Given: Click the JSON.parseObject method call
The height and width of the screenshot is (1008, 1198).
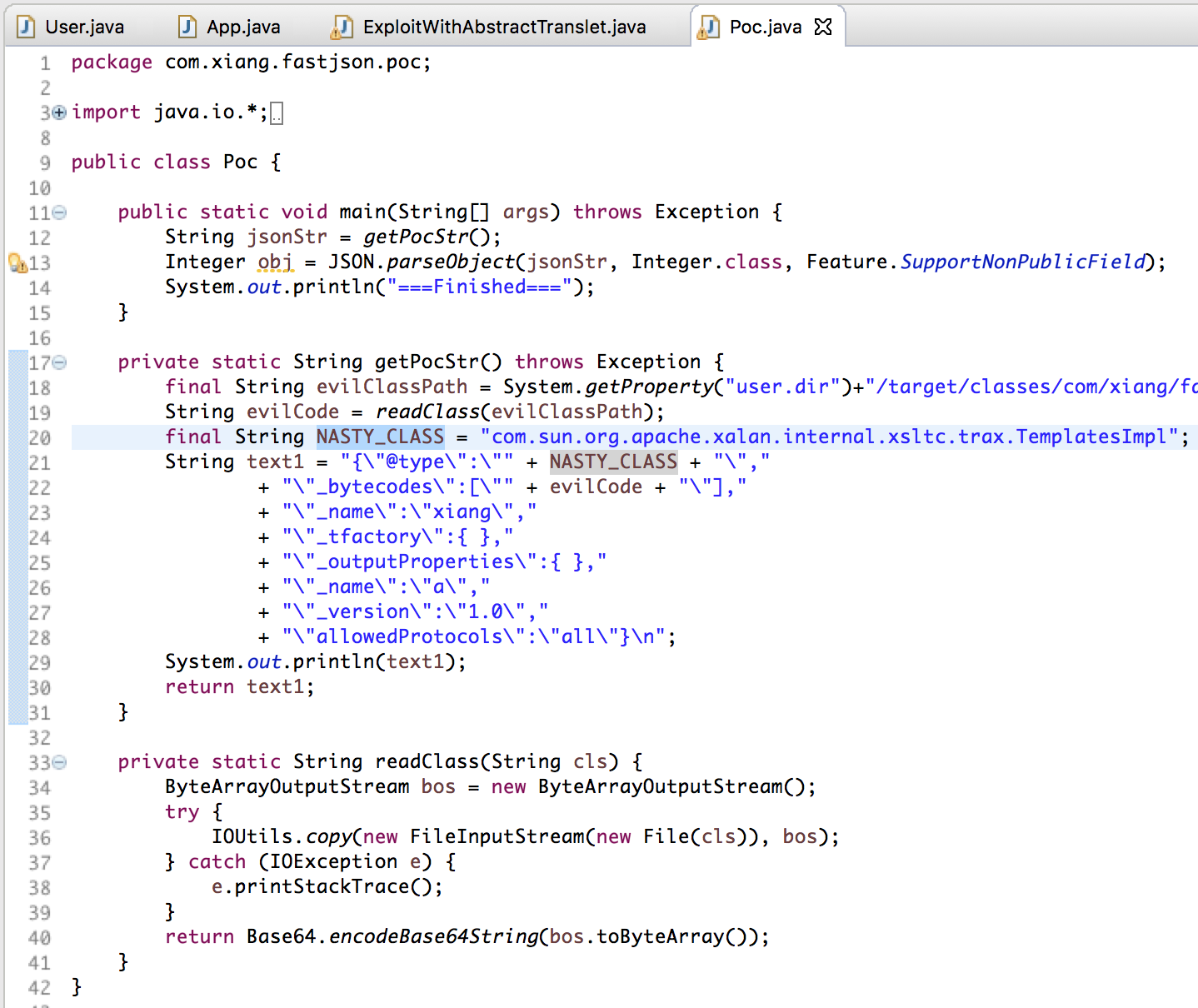Looking at the screenshot, I should [422, 262].
